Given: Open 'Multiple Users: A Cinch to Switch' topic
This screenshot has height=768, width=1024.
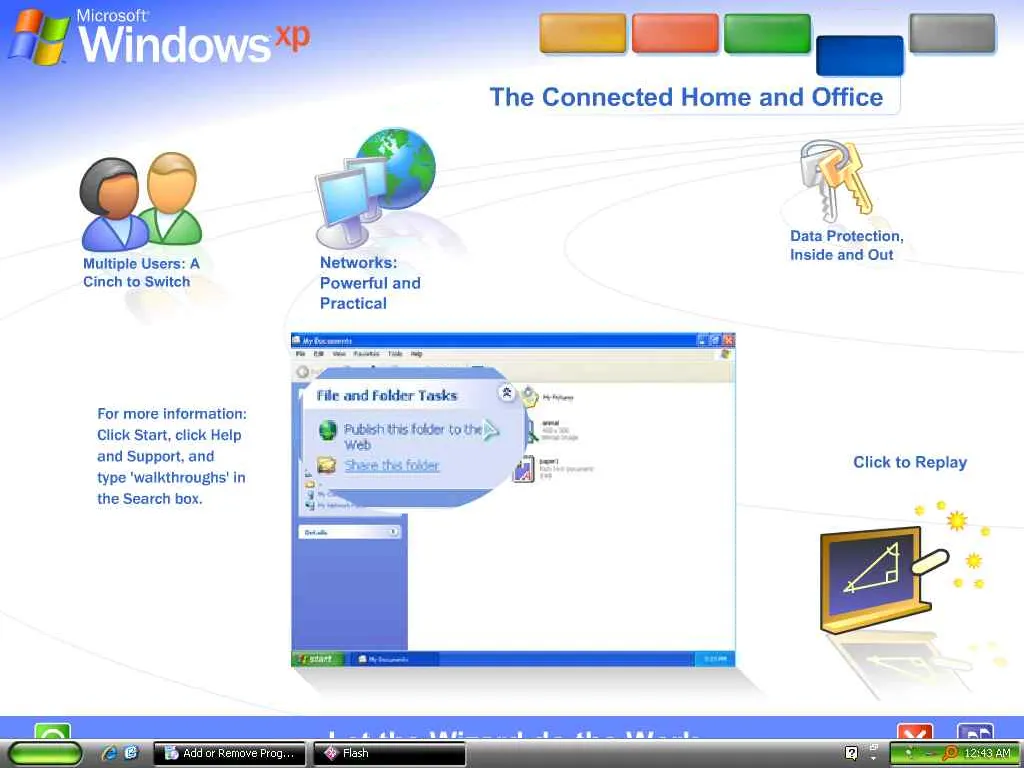Looking at the screenshot, I should (141, 272).
